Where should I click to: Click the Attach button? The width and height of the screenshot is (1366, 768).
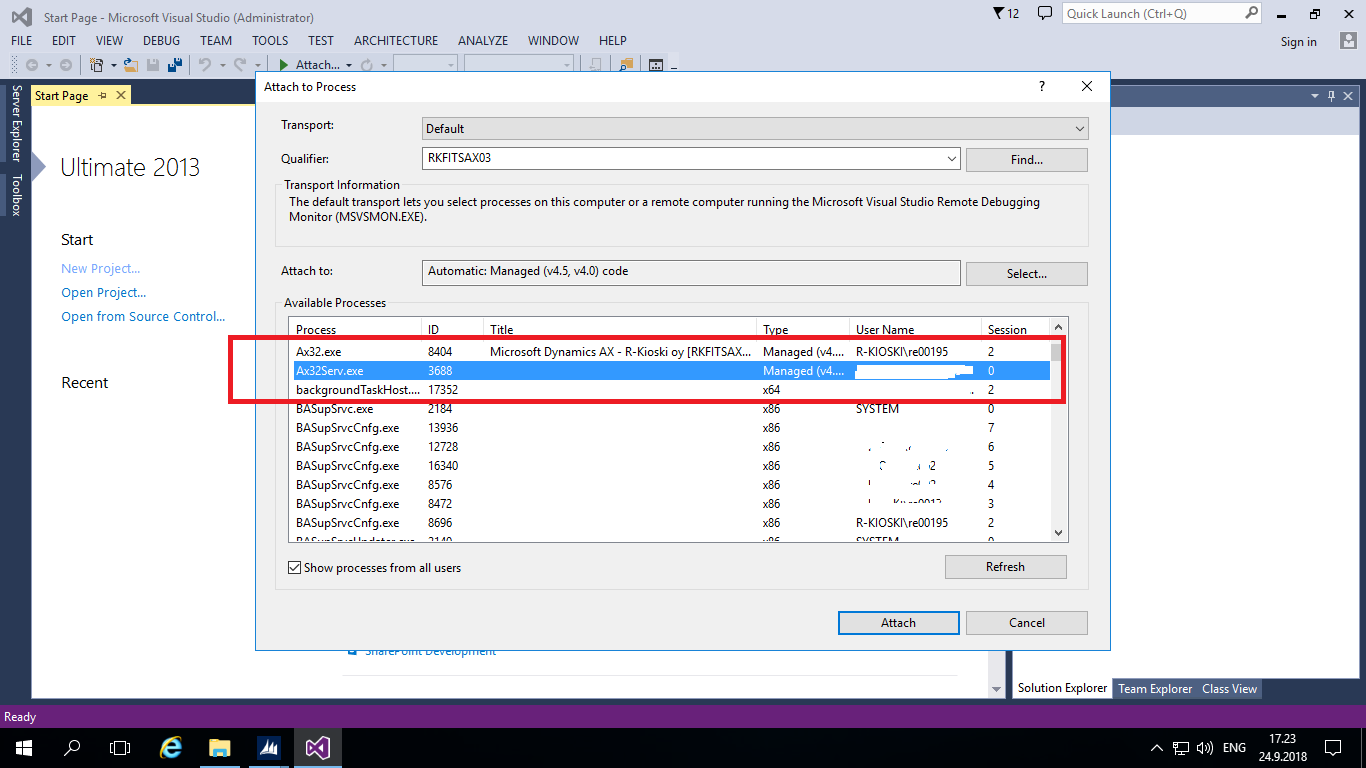pyautogui.click(x=897, y=622)
